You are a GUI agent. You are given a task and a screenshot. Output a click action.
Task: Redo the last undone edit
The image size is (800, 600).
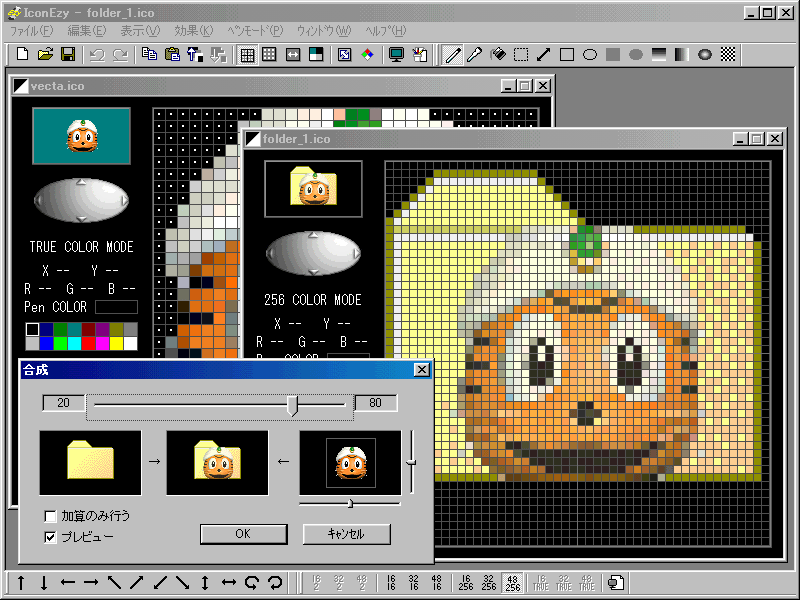pyautogui.click(x=120, y=55)
